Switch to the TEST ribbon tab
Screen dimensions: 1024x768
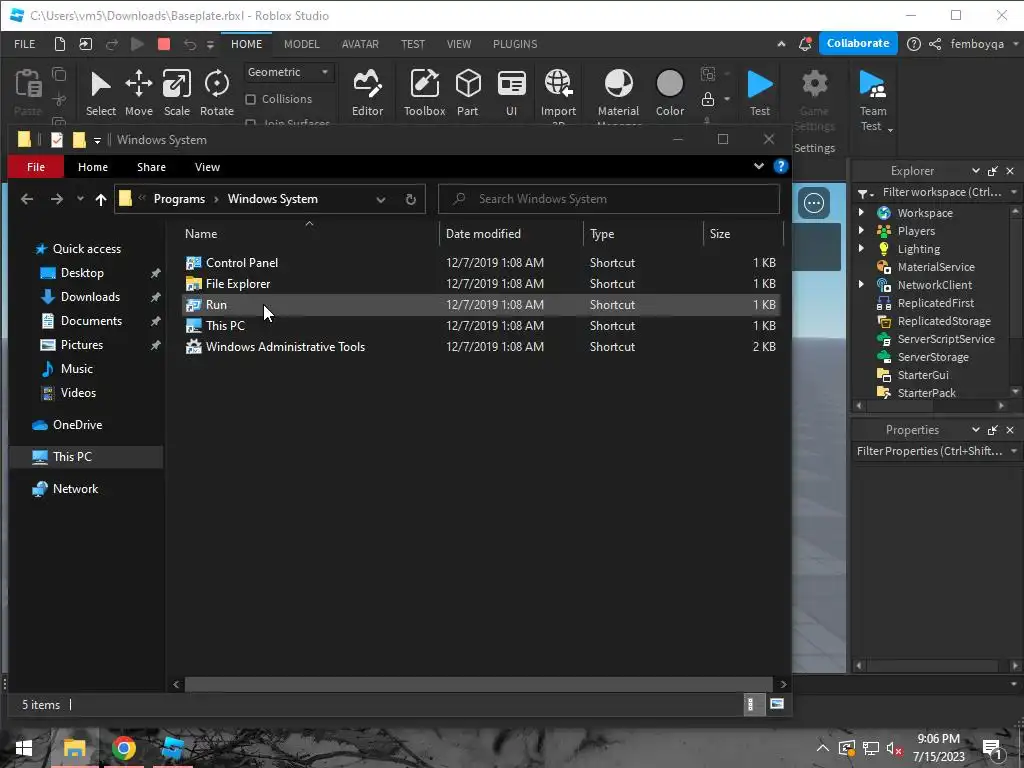click(x=413, y=44)
